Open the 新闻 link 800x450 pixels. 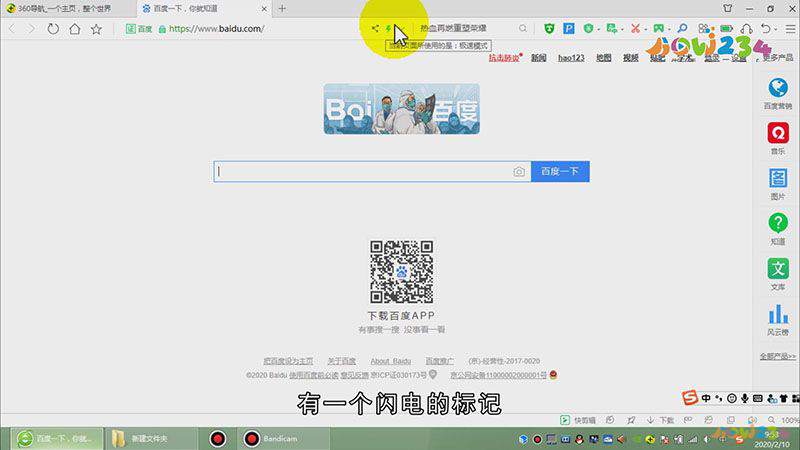pyautogui.click(x=538, y=58)
